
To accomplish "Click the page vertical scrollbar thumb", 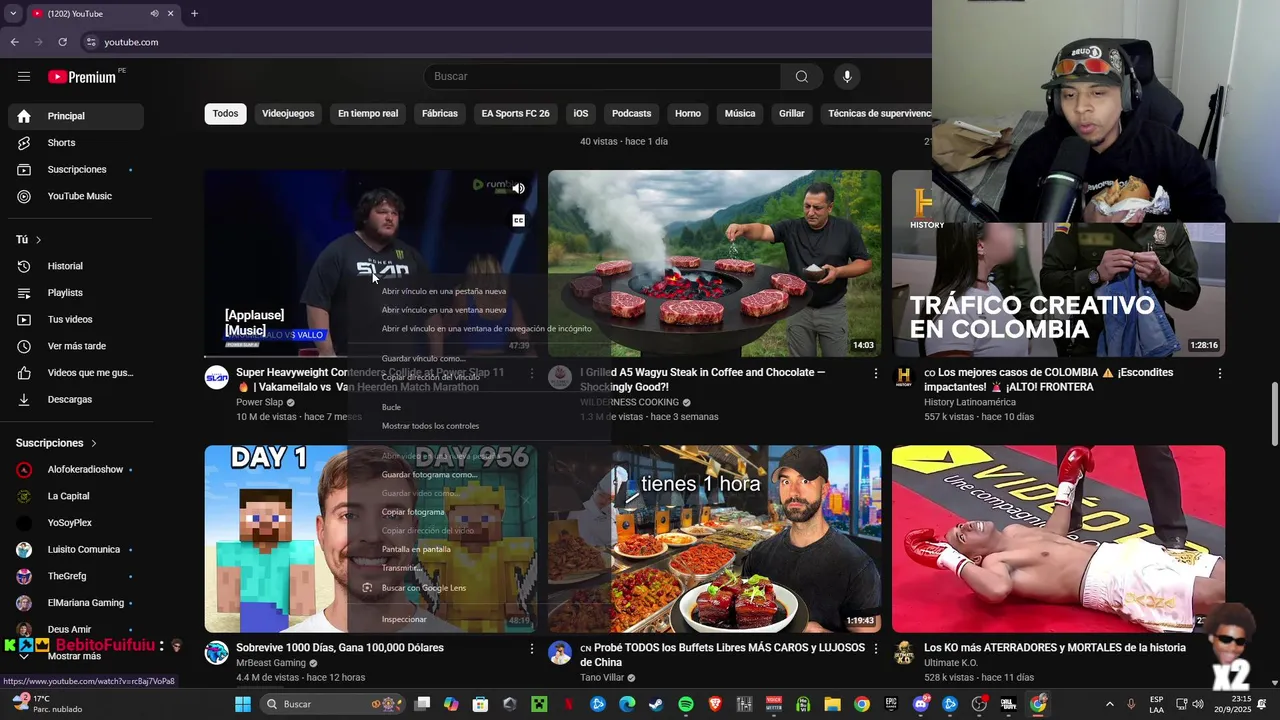I will tap(1274, 415).
